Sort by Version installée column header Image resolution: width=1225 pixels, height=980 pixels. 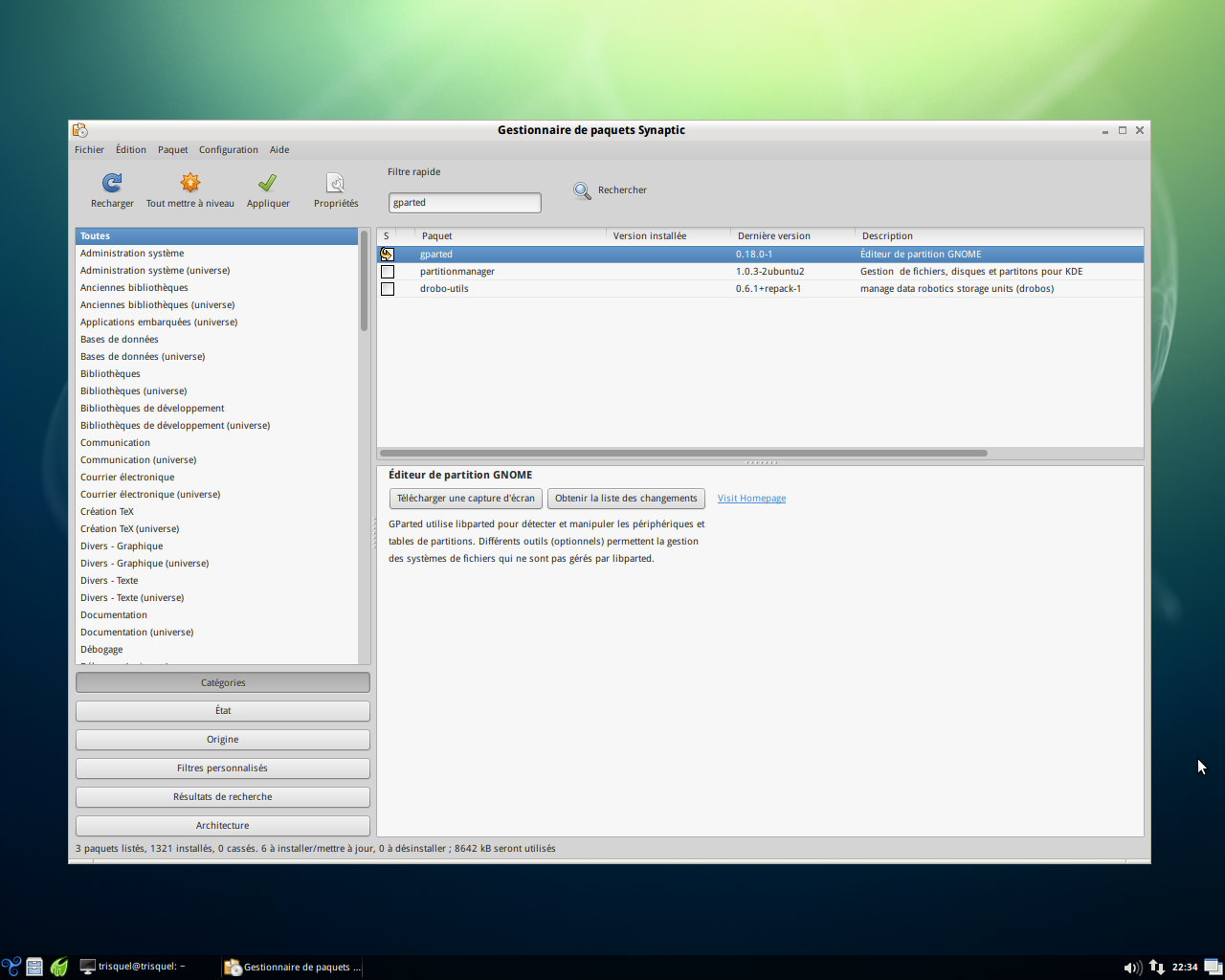coord(668,236)
